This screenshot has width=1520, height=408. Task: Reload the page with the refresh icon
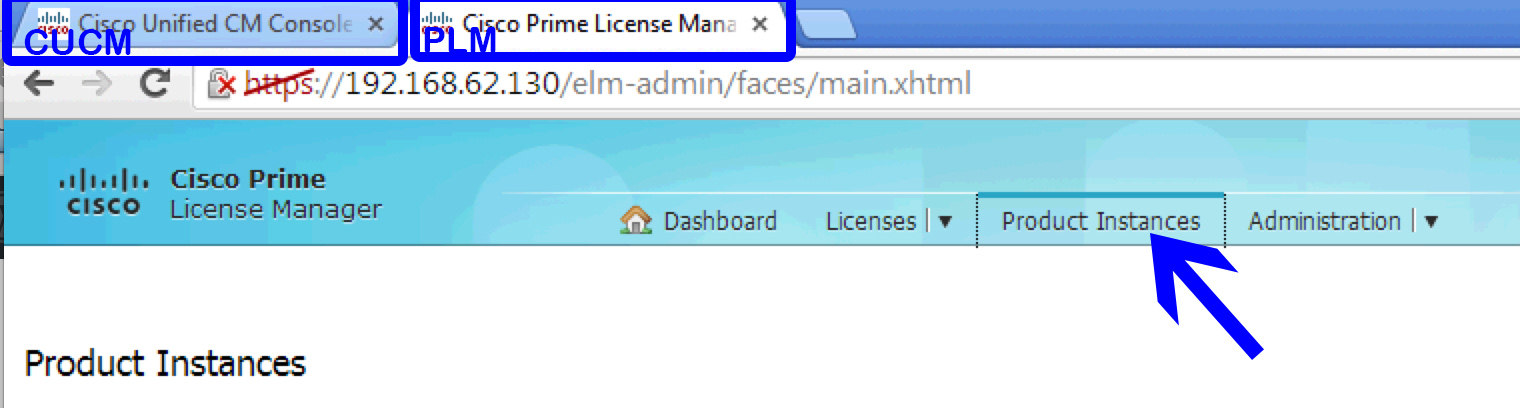tap(155, 83)
